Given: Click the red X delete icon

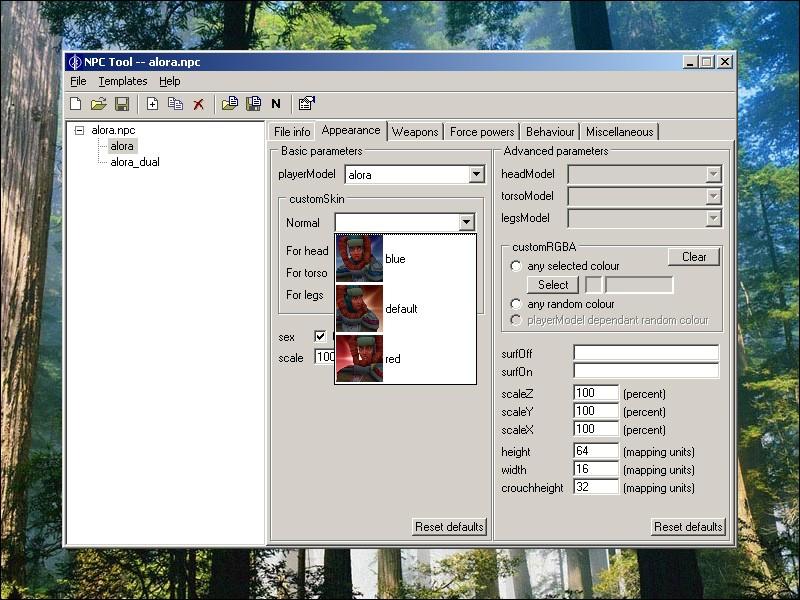Looking at the screenshot, I should (x=199, y=104).
